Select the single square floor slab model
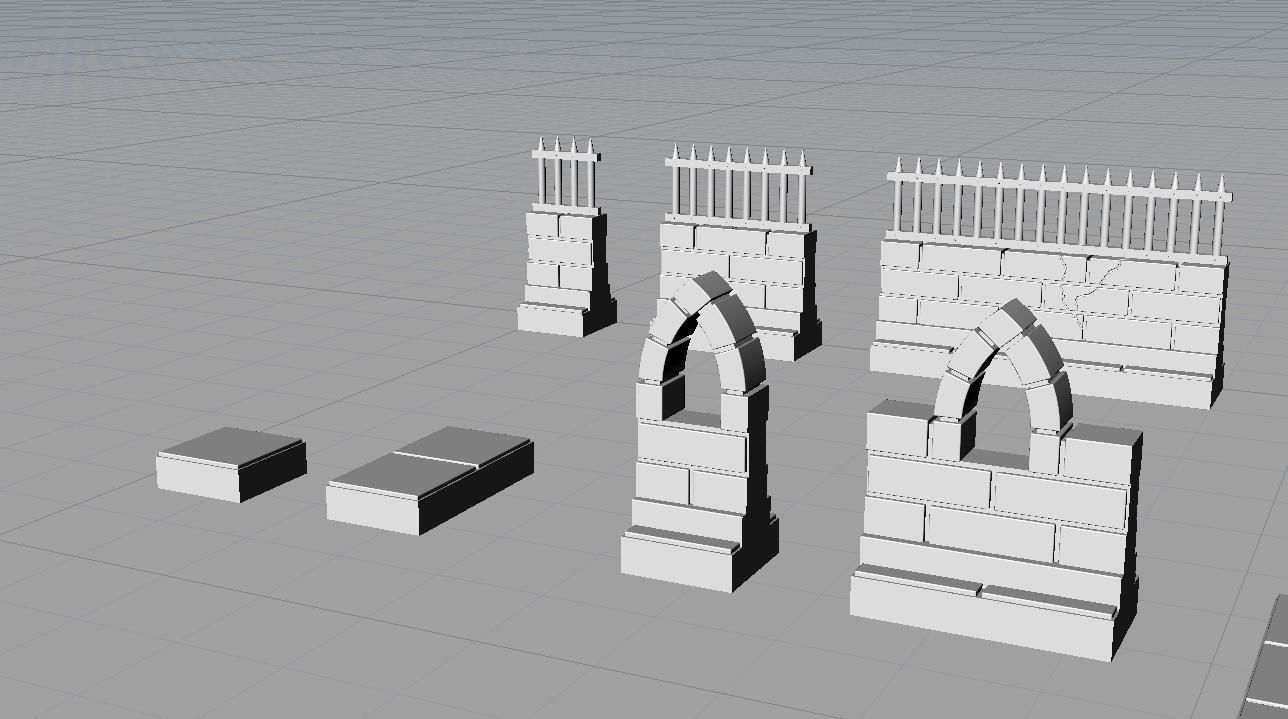This screenshot has height=719, width=1288. click(x=231, y=464)
